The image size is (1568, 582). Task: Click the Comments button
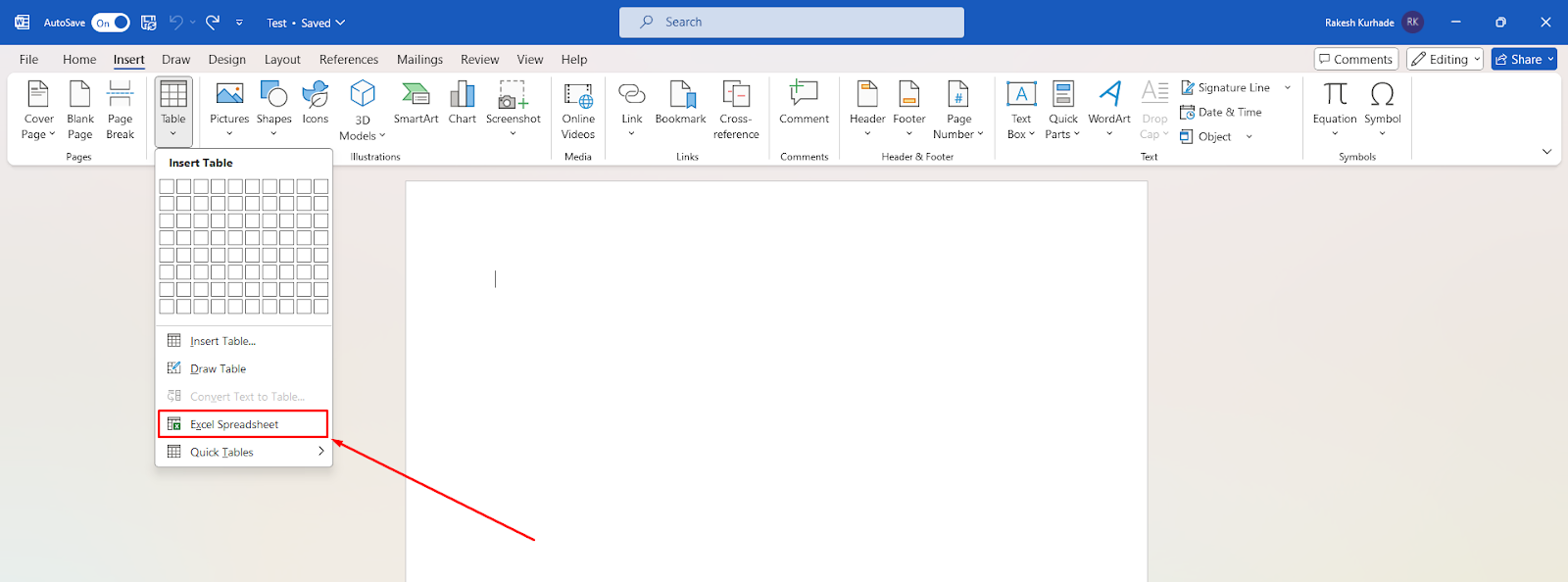click(1356, 59)
